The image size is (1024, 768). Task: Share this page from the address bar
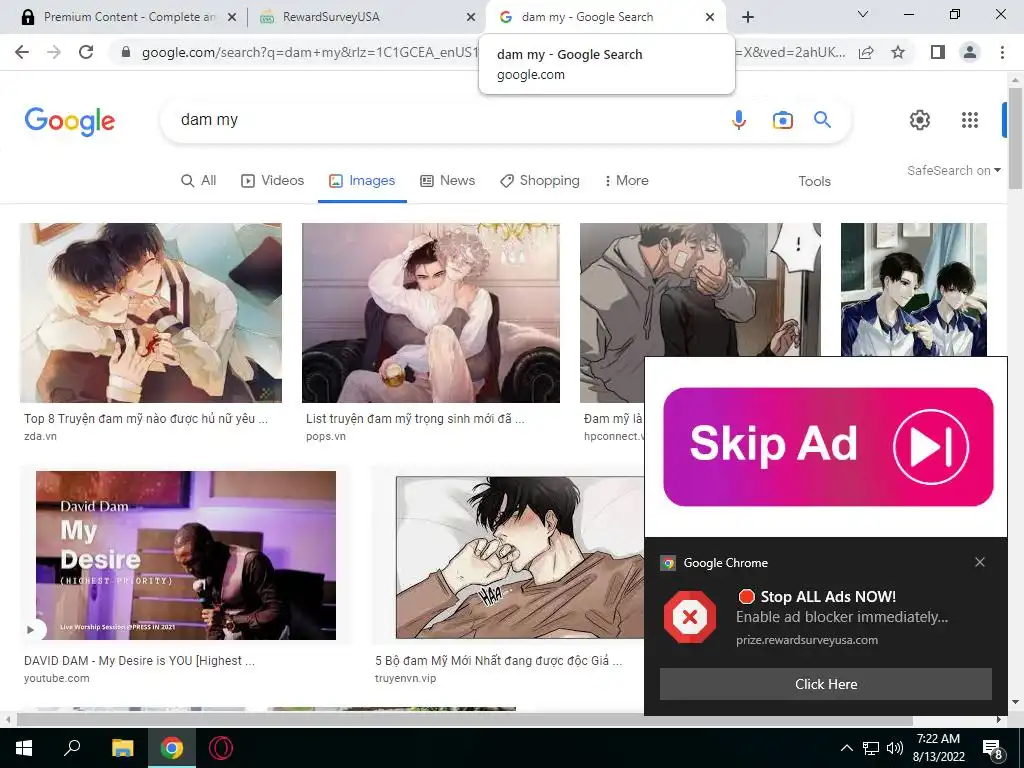tap(866, 52)
